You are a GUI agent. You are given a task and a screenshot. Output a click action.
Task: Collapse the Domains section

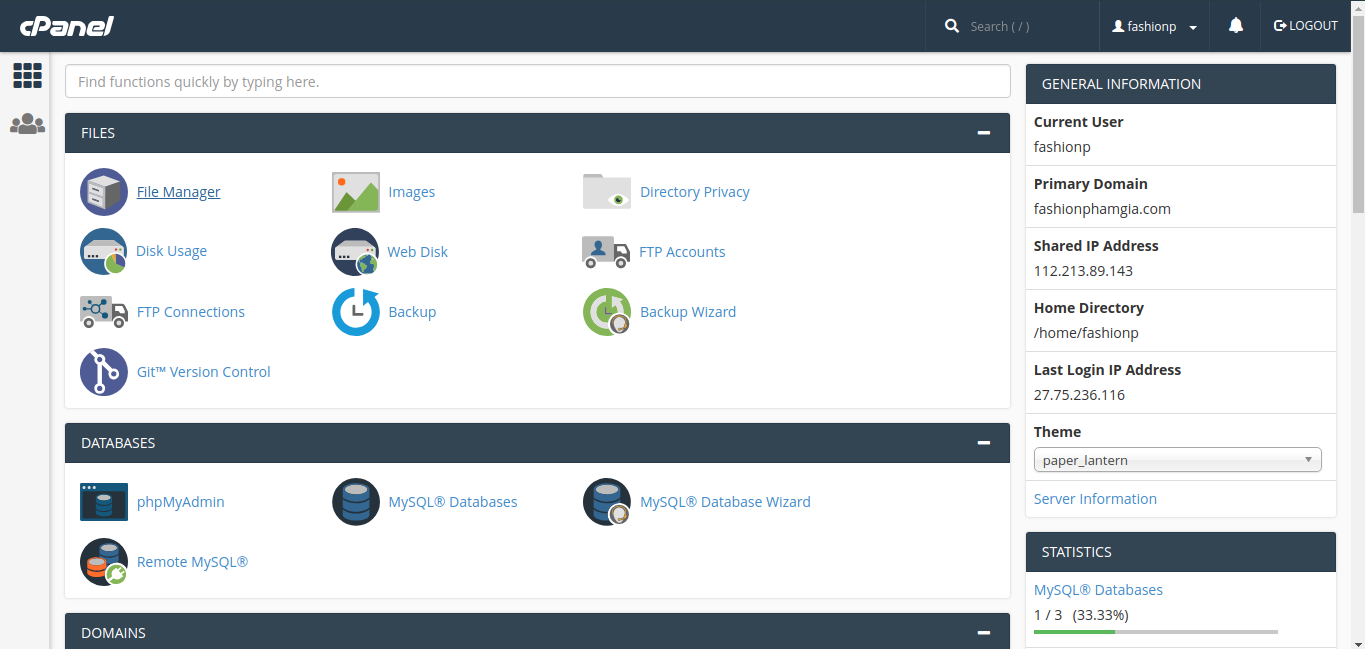tap(984, 633)
